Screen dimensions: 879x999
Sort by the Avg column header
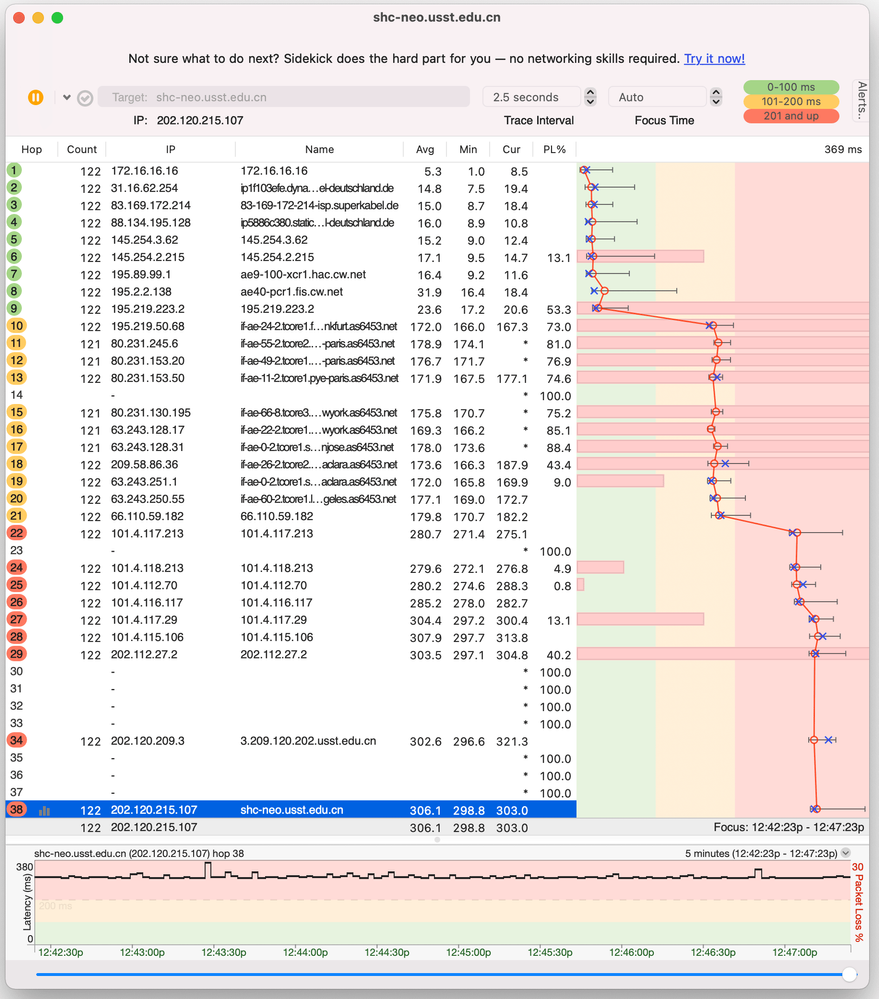click(x=425, y=149)
